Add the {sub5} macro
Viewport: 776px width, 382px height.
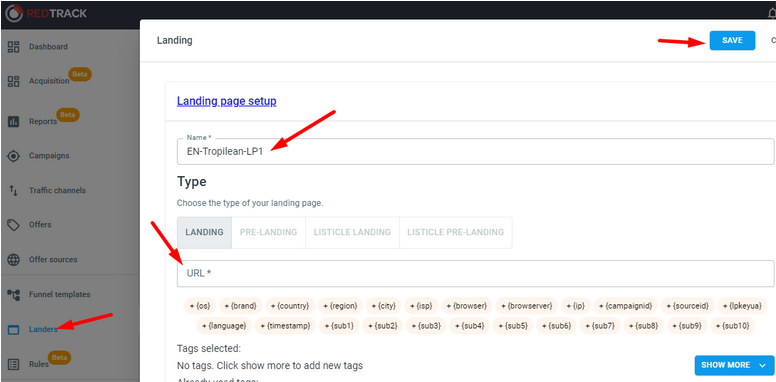tap(513, 326)
